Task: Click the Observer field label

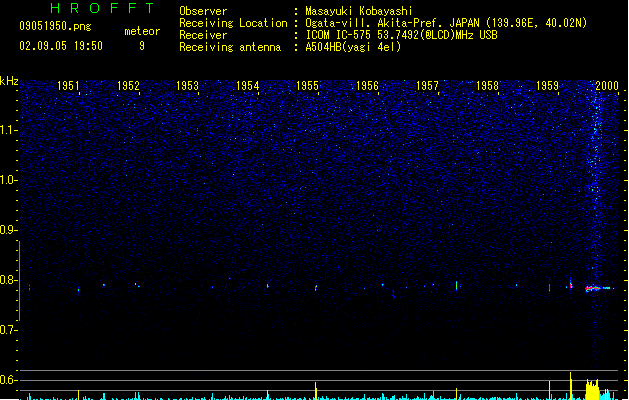Action: coord(203,11)
